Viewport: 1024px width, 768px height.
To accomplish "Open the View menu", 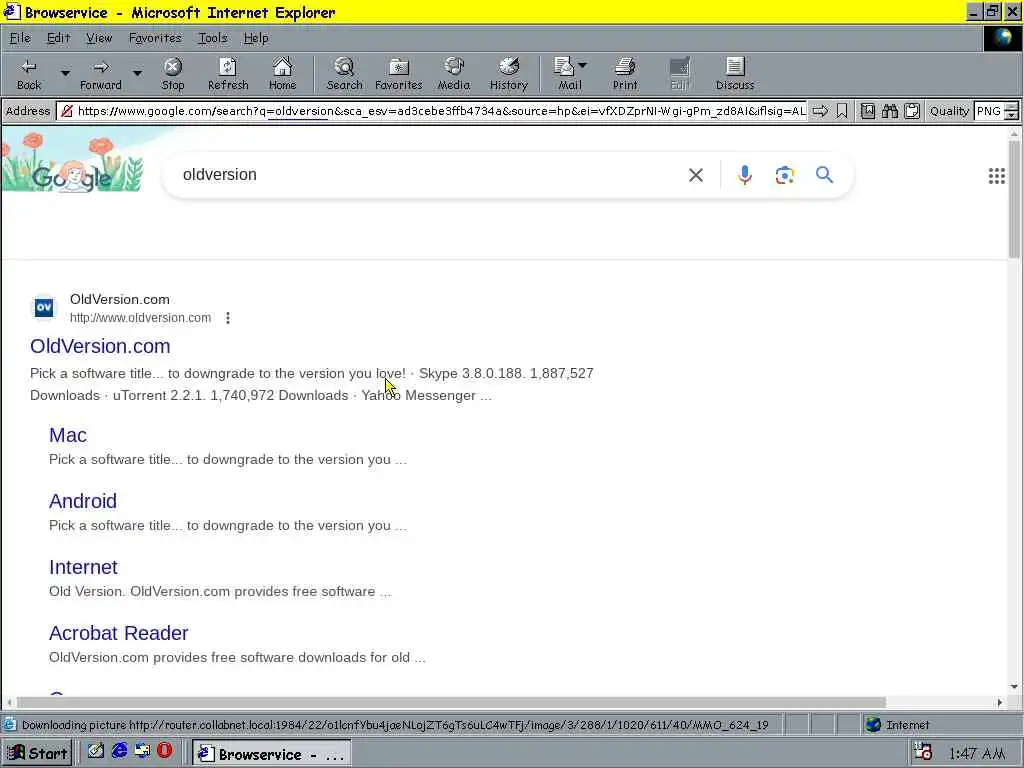I will (99, 38).
